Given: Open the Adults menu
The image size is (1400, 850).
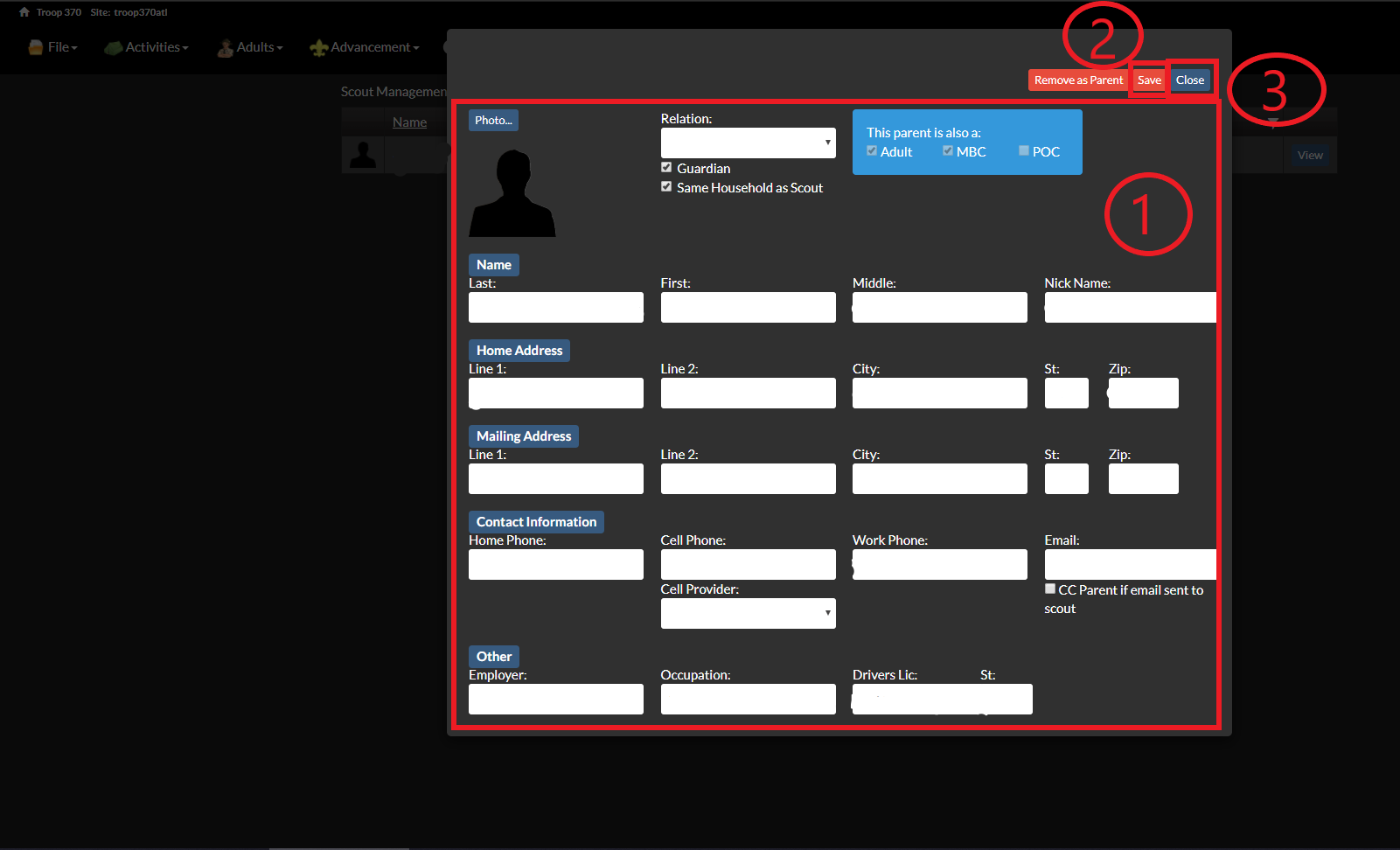Looking at the screenshot, I should point(254,47).
